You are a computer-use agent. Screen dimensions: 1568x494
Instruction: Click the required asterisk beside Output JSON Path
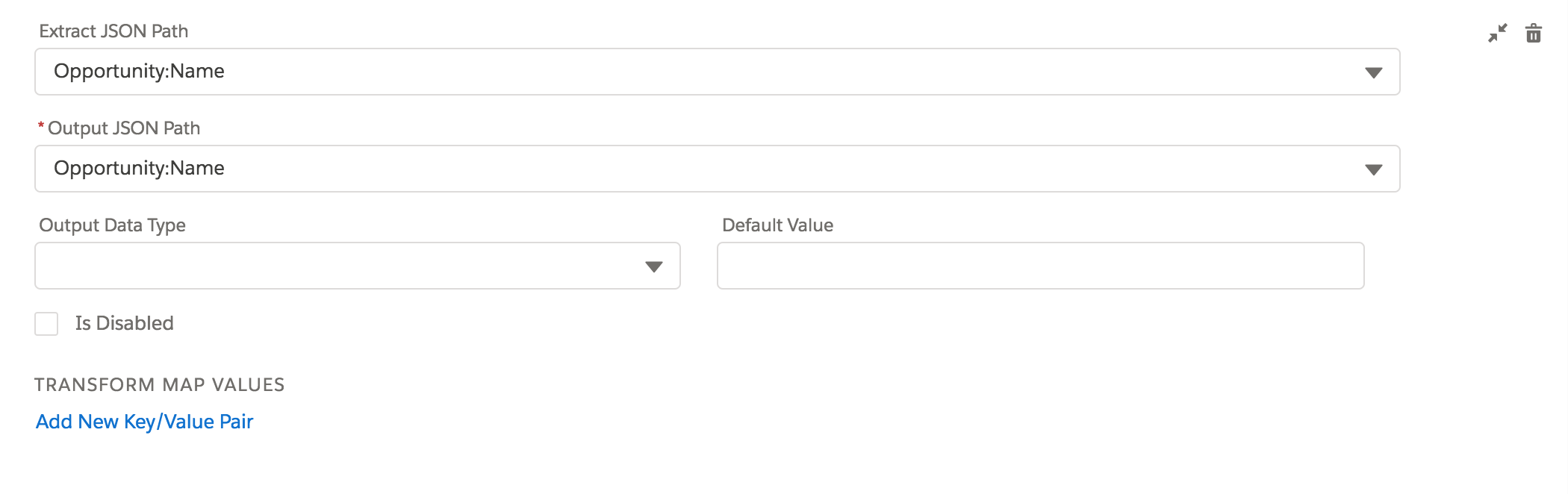(x=41, y=127)
